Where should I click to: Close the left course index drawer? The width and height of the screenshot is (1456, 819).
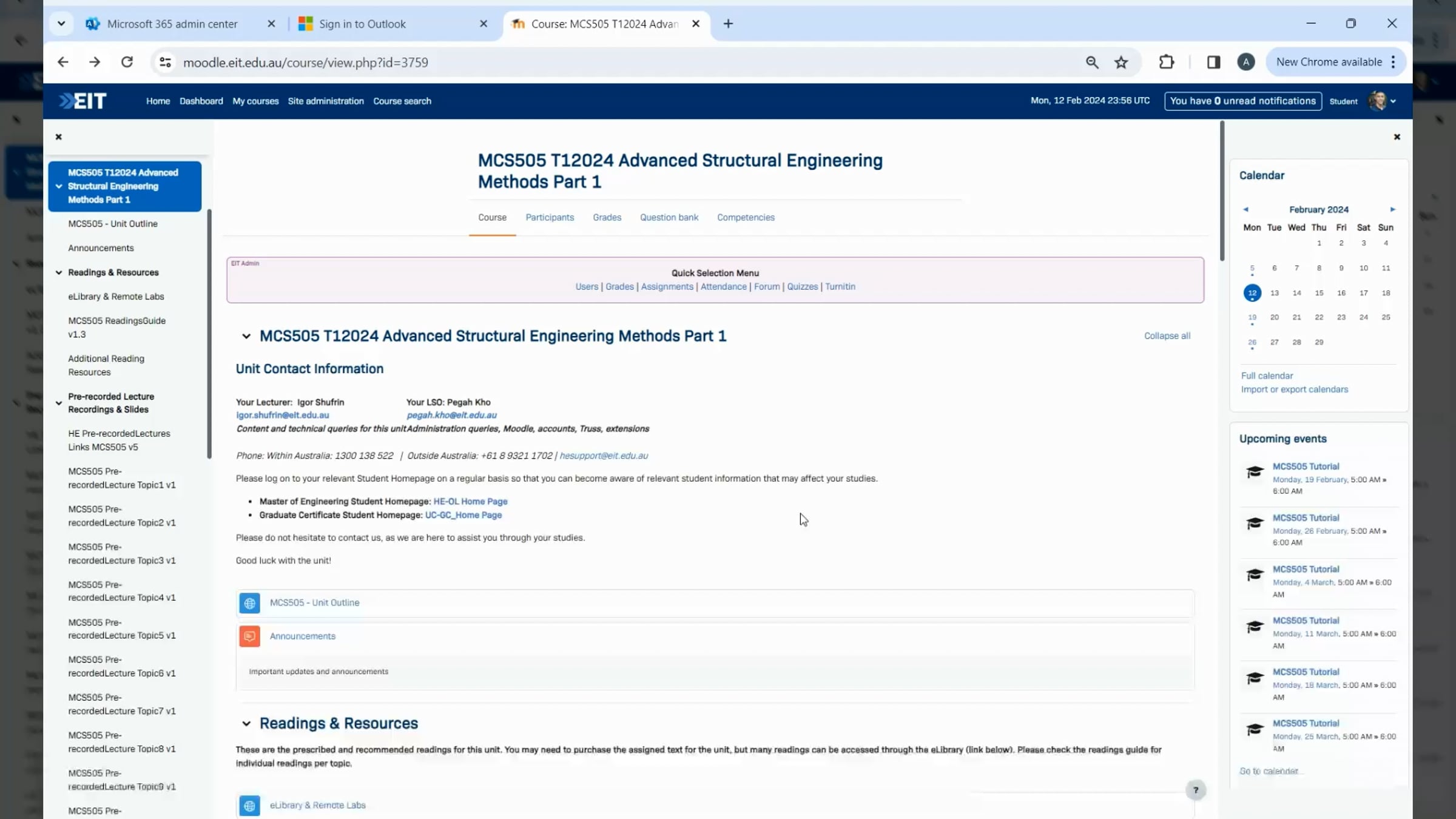pyautogui.click(x=59, y=137)
